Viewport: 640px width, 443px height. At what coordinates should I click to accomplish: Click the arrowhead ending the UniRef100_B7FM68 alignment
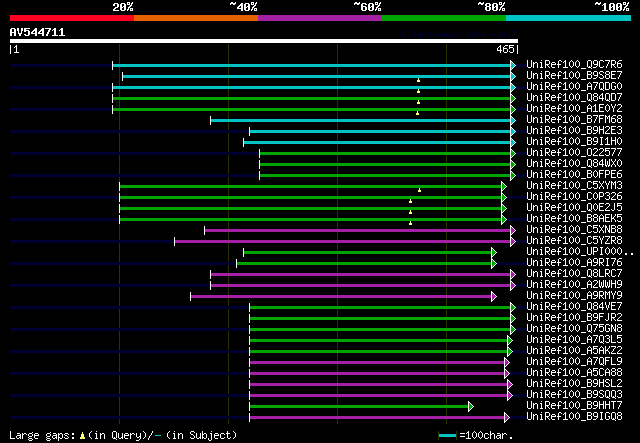[x=513, y=120]
